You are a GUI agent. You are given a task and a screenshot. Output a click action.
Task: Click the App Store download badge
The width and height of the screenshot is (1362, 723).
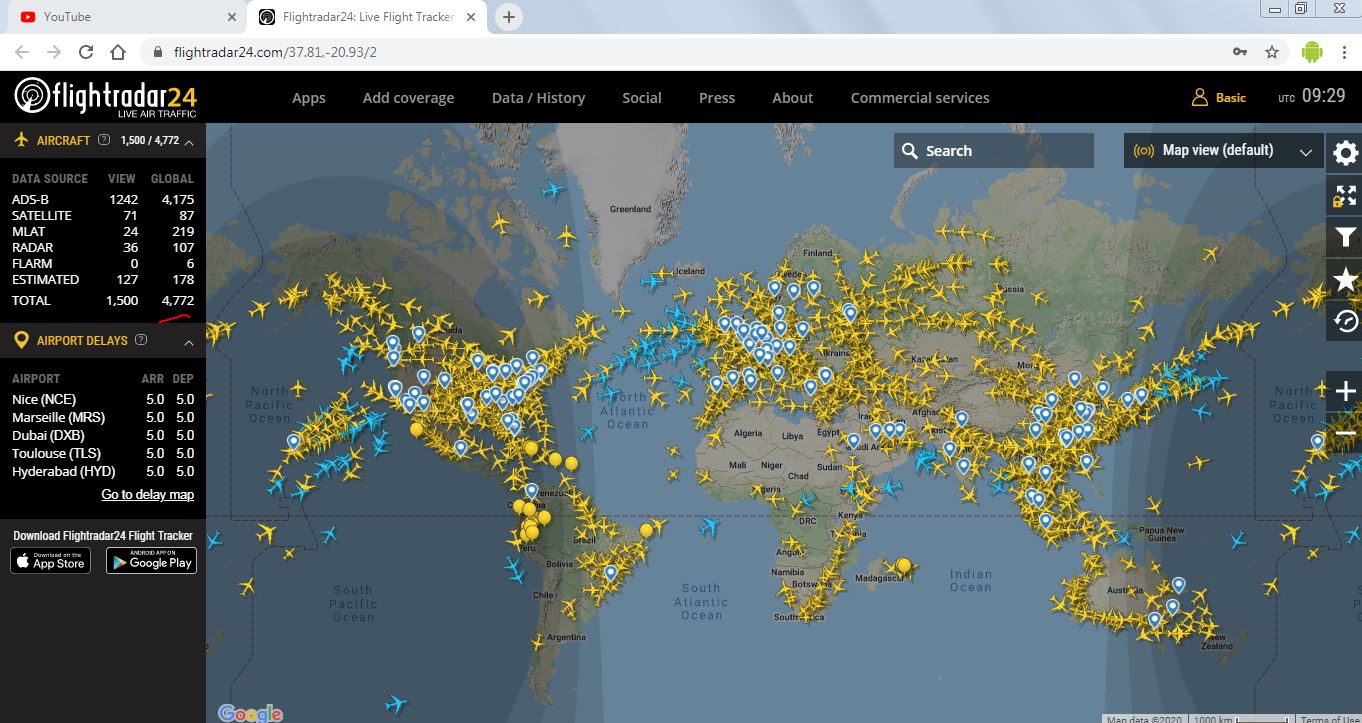50,561
